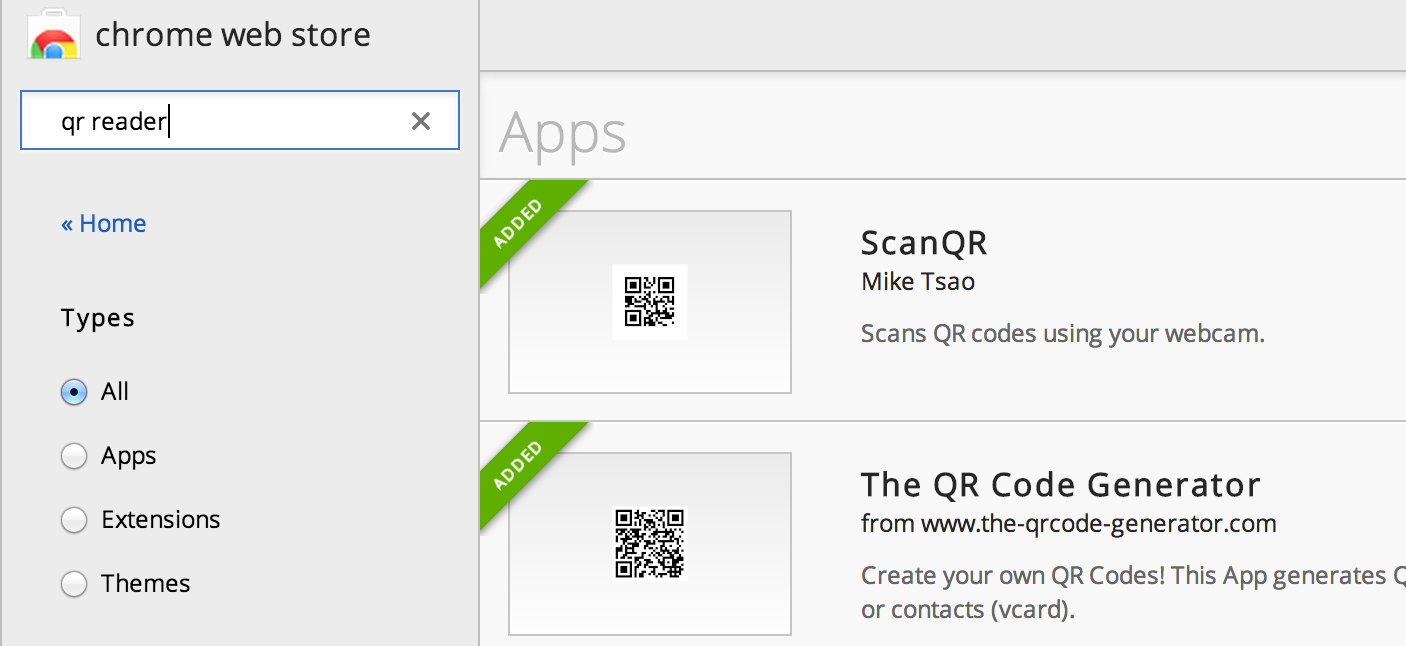Choose the Extensions radio button
This screenshot has height=646, width=1406.
(74, 520)
